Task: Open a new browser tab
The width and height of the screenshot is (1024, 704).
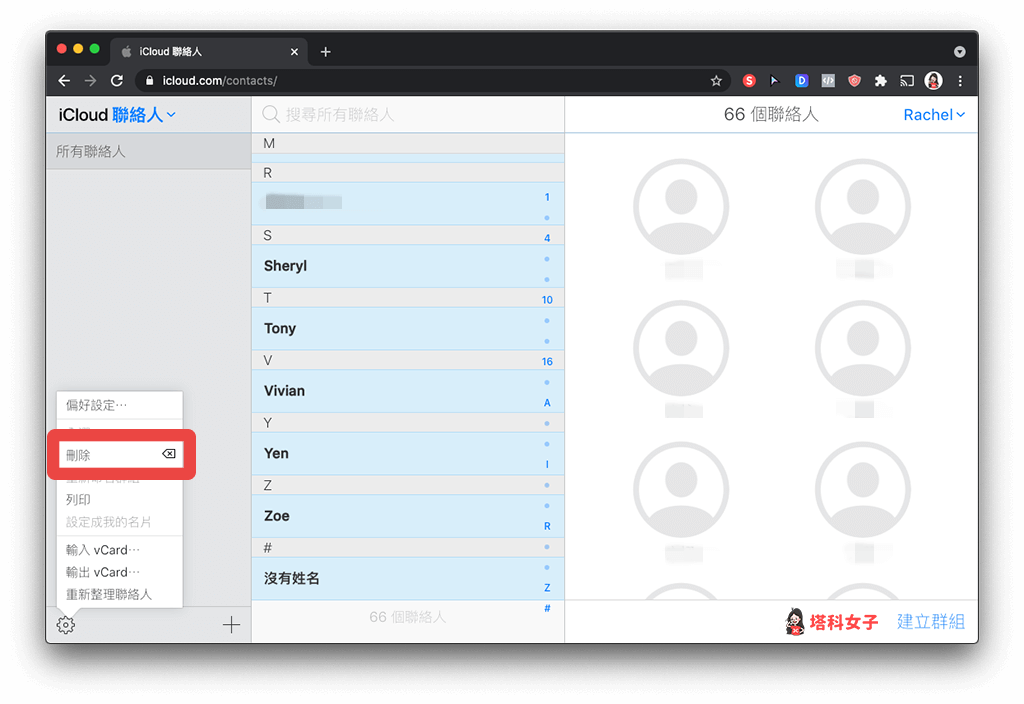Action: (325, 52)
